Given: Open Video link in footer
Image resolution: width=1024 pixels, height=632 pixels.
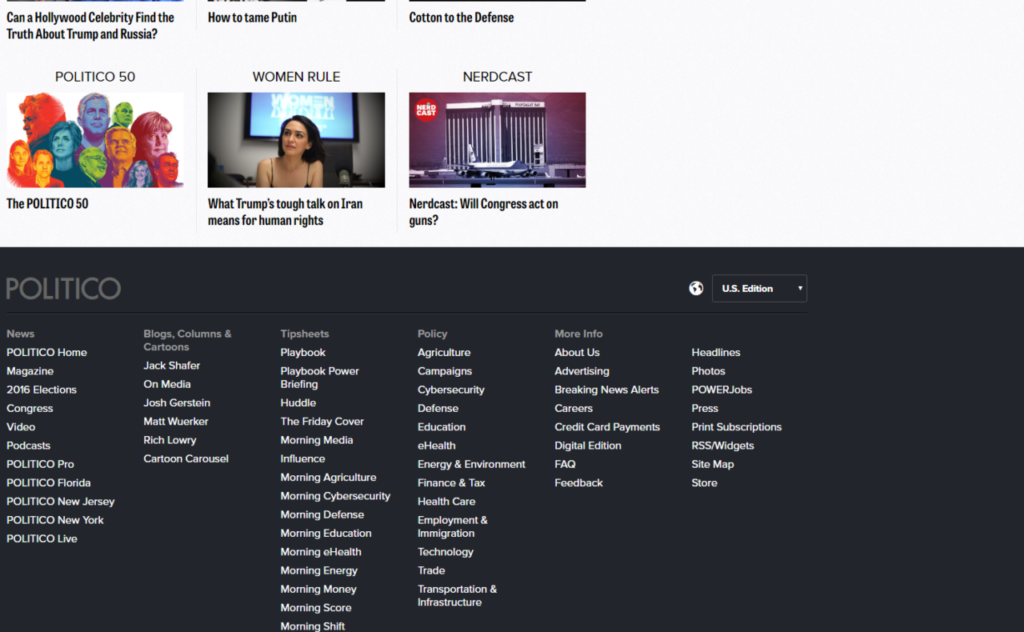Looking at the screenshot, I should pos(21,427).
